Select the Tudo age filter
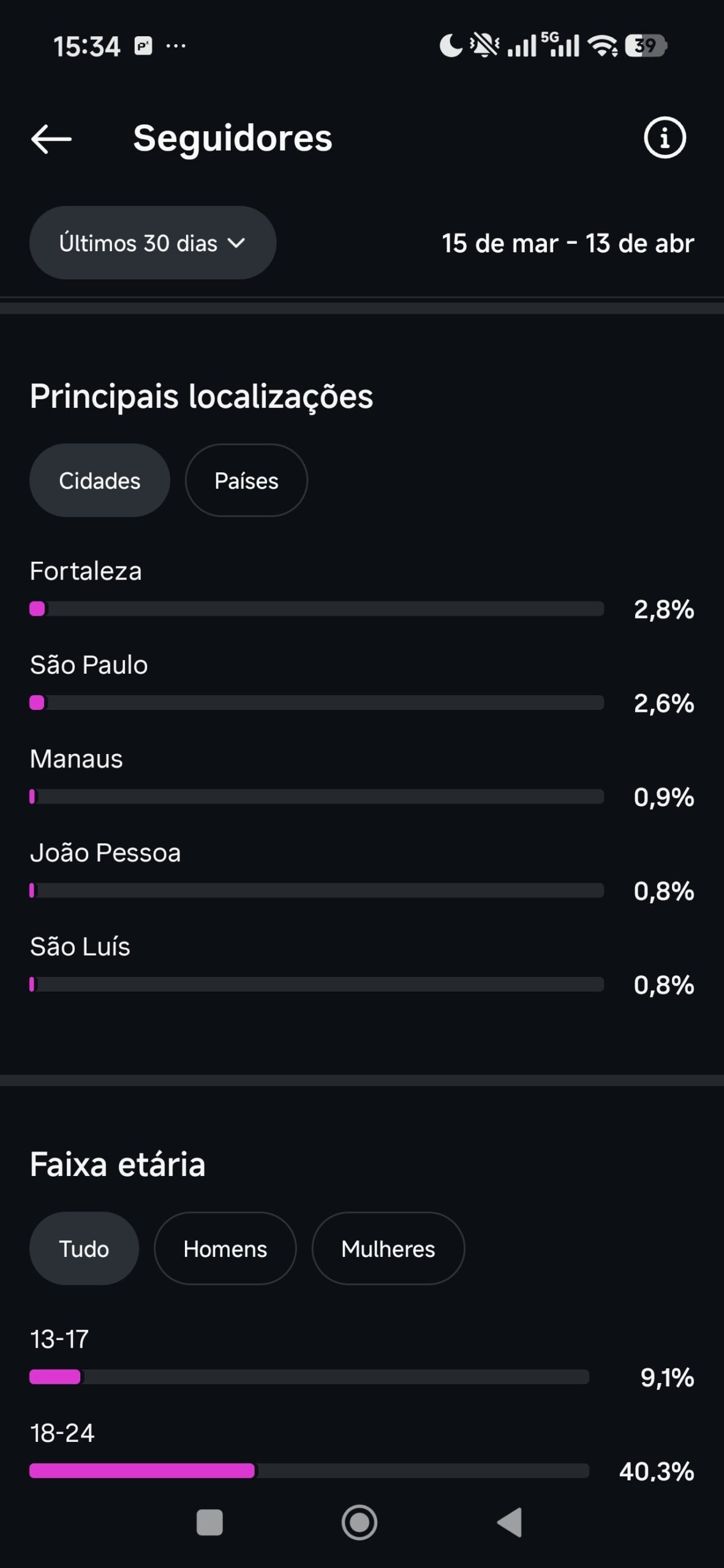This screenshot has height=1568, width=724. pyautogui.click(x=84, y=1249)
